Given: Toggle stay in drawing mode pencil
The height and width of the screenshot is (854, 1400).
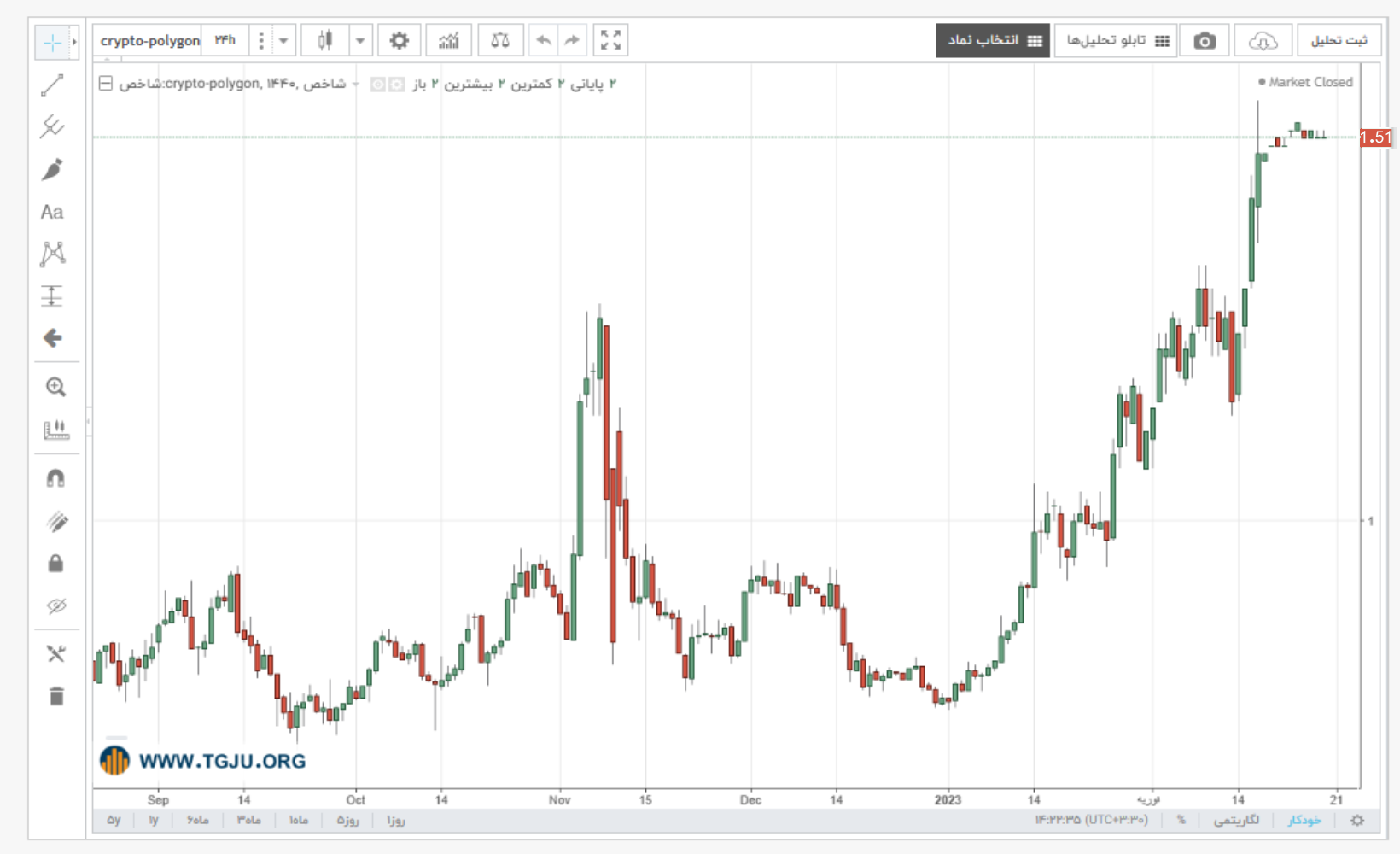Looking at the screenshot, I should coord(55,521).
